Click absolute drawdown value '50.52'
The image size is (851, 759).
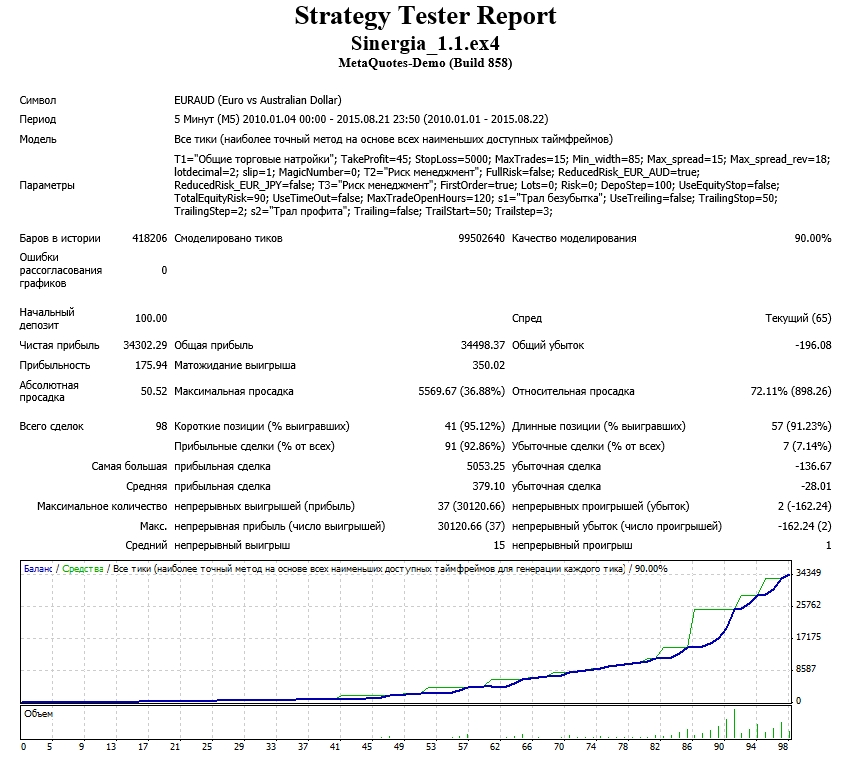point(154,391)
